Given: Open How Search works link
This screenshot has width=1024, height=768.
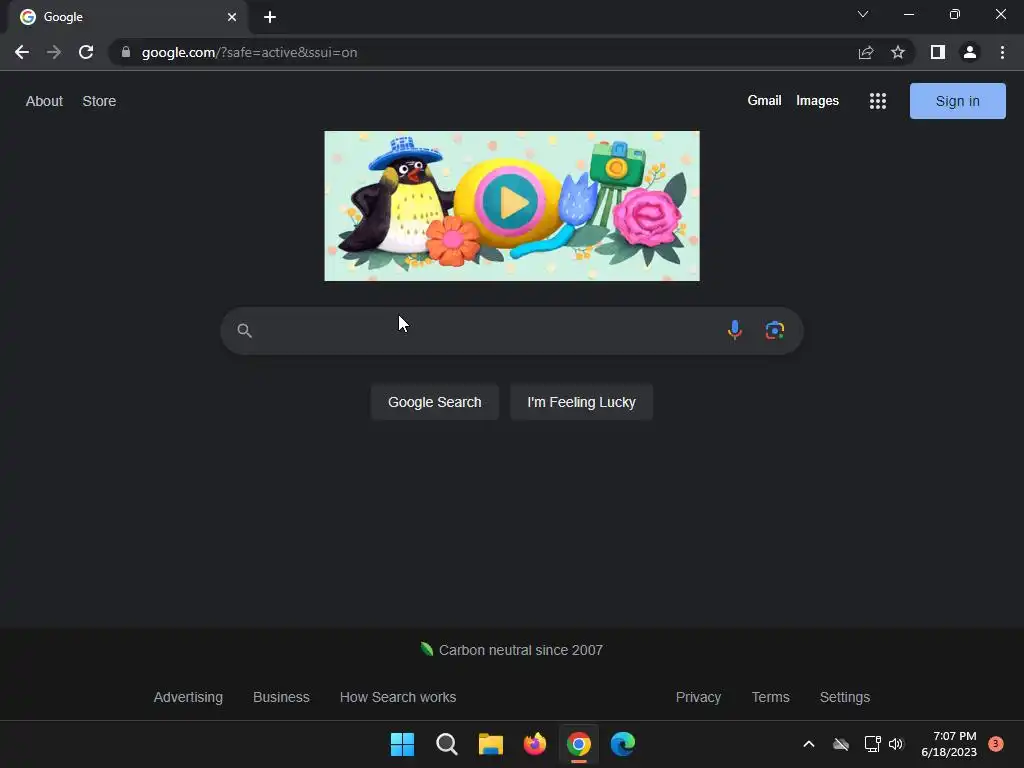Looking at the screenshot, I should 398,697.
